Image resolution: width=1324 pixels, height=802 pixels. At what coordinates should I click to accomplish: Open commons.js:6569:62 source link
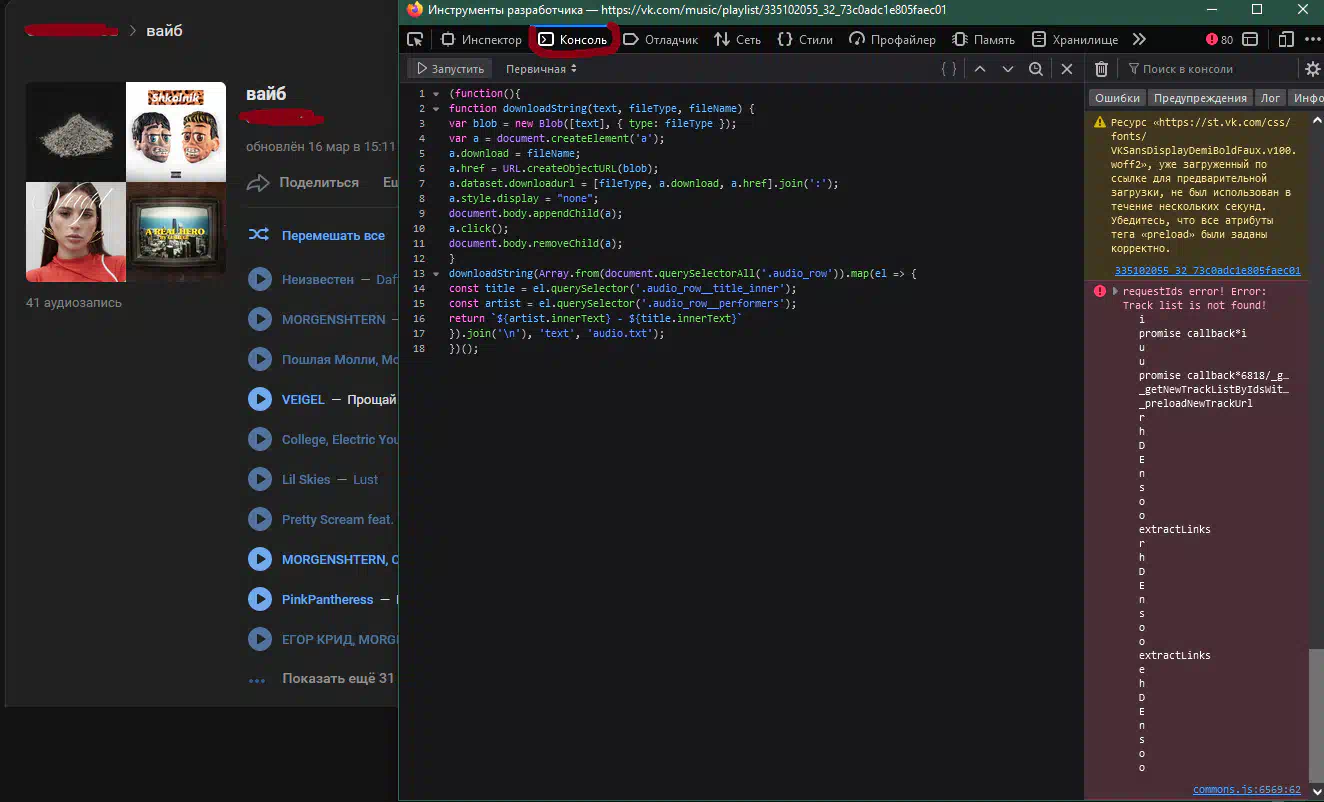1247,790
